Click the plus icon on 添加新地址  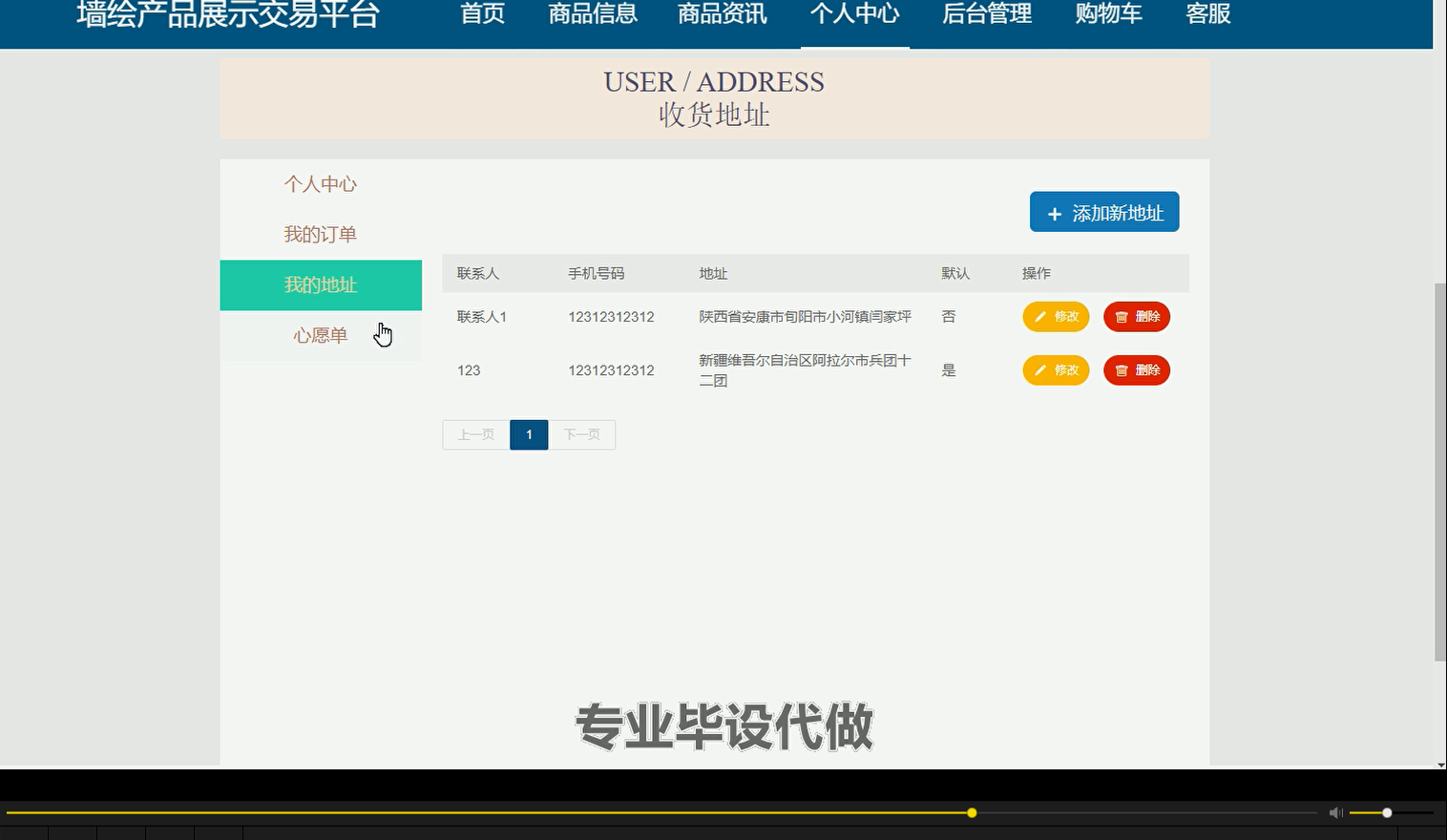coord(1054,213)
